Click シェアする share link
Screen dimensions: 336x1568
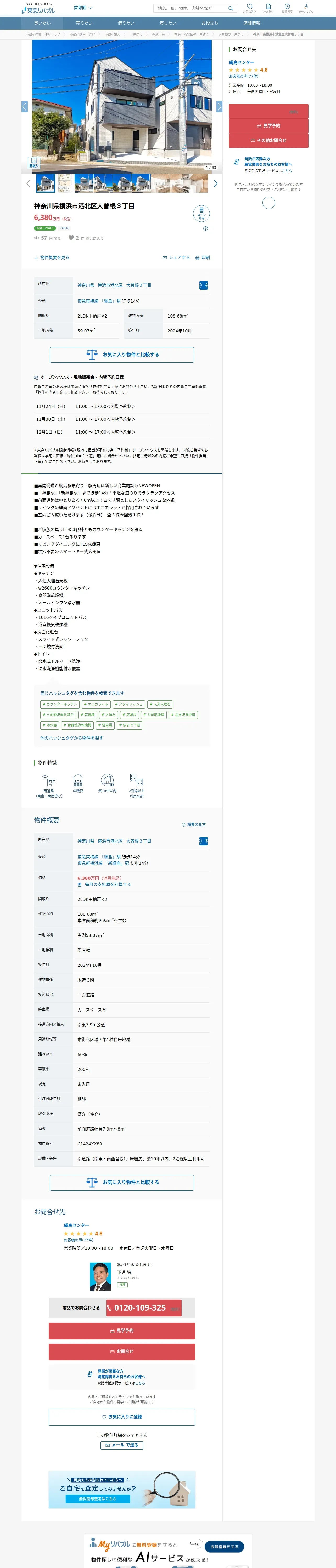pyautogui.click(x=176, y=257)
